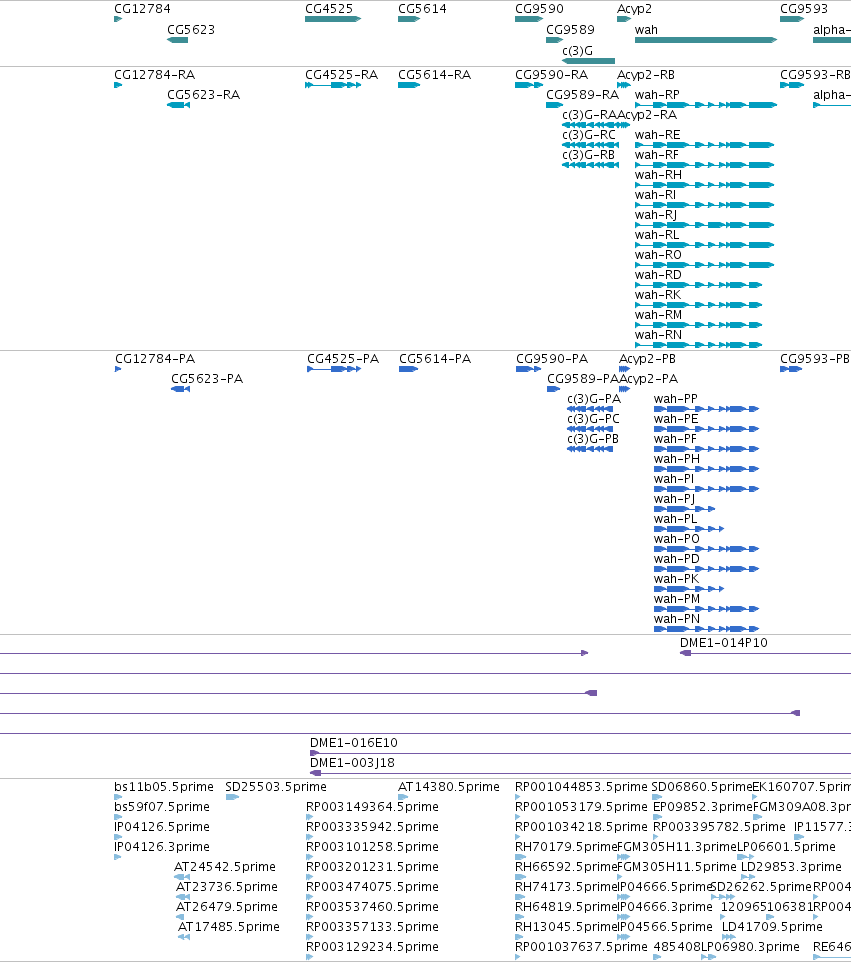Select the c(3)G gene bar
This screenshot has height=962, width=851.
click(588, 61)
